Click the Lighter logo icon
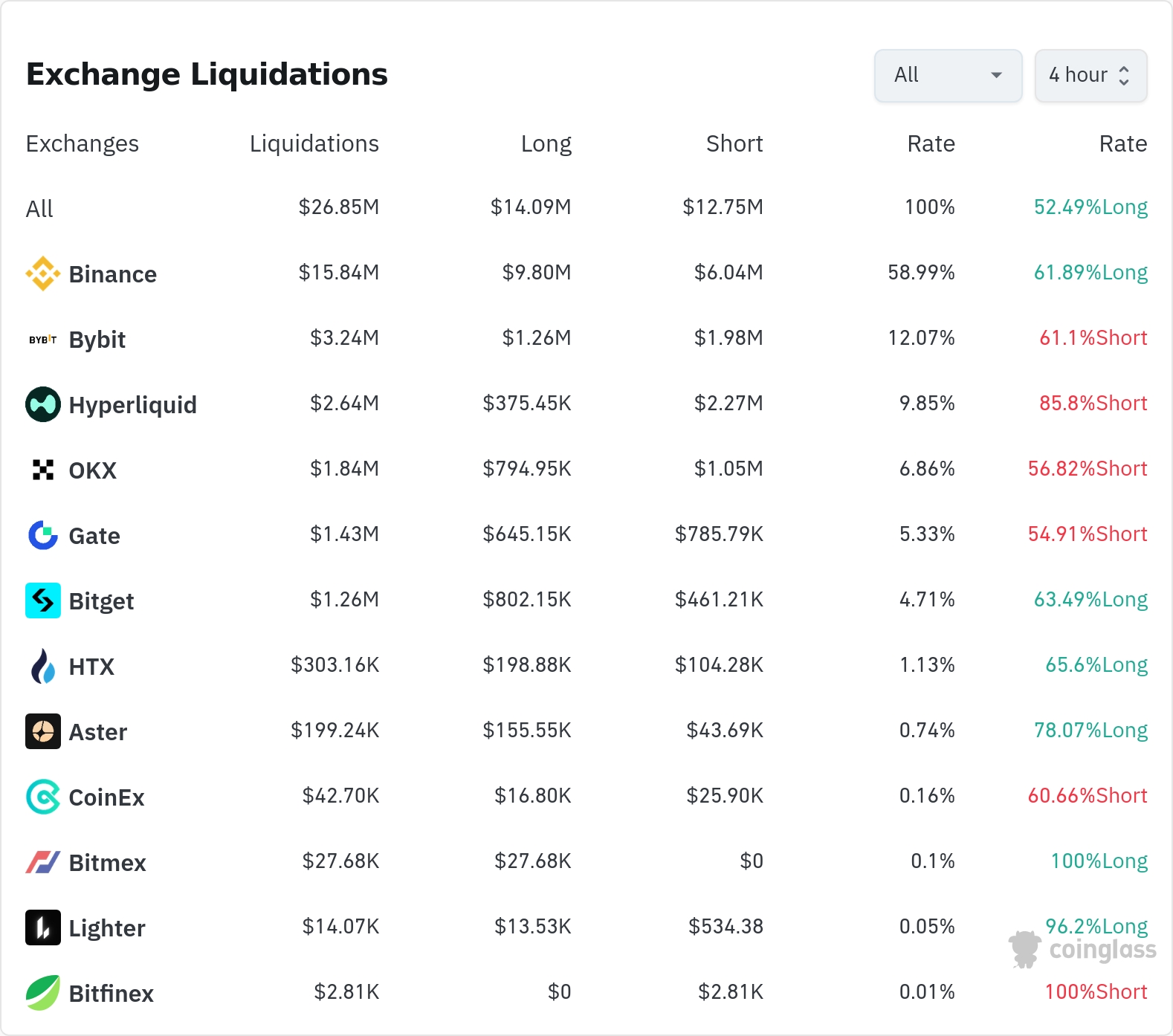 pyautogui.click(x=43, y=927)
